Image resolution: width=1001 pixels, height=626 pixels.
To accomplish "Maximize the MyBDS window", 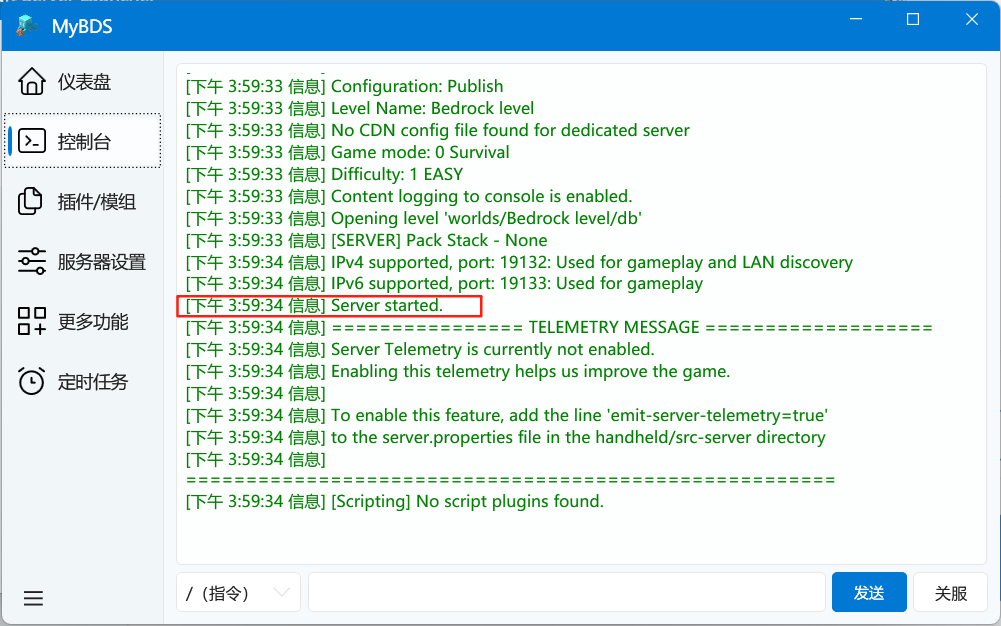I will click(x=912, y=20).
